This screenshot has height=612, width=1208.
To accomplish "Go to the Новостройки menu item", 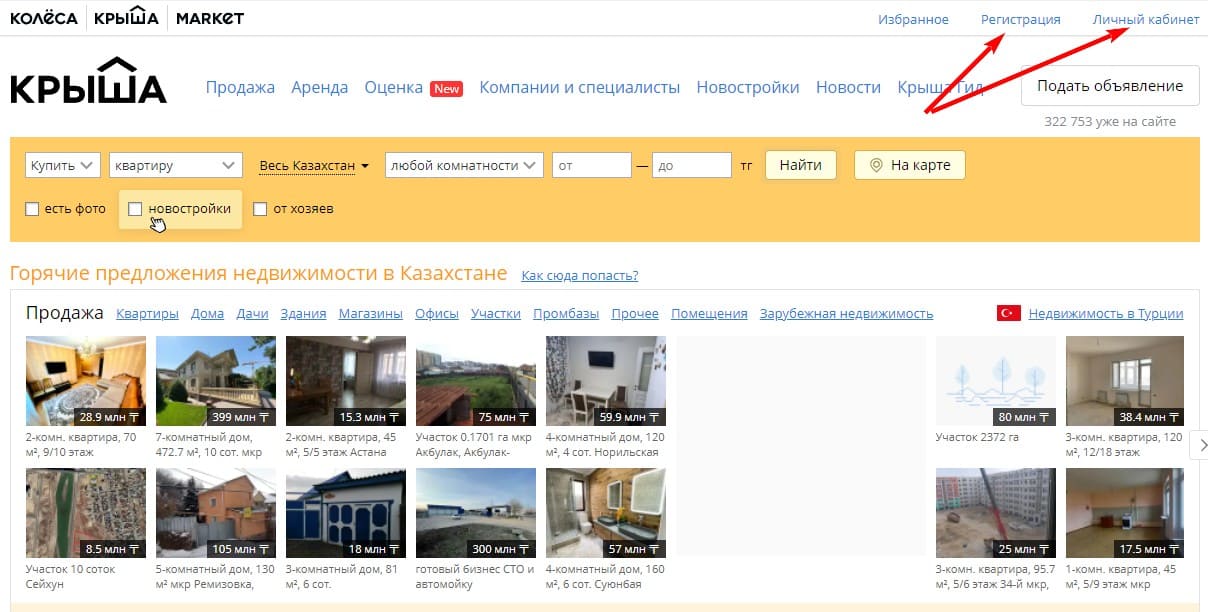I will [747, 87].
